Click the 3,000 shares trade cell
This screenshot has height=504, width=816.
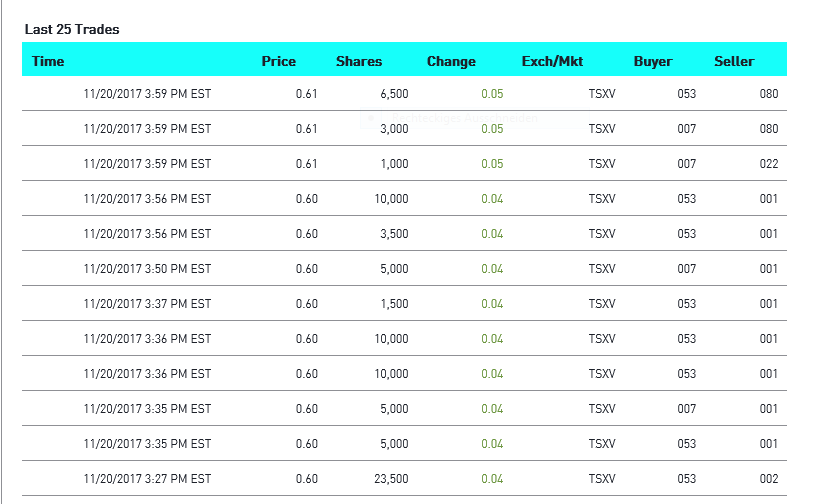click(394, 129)
